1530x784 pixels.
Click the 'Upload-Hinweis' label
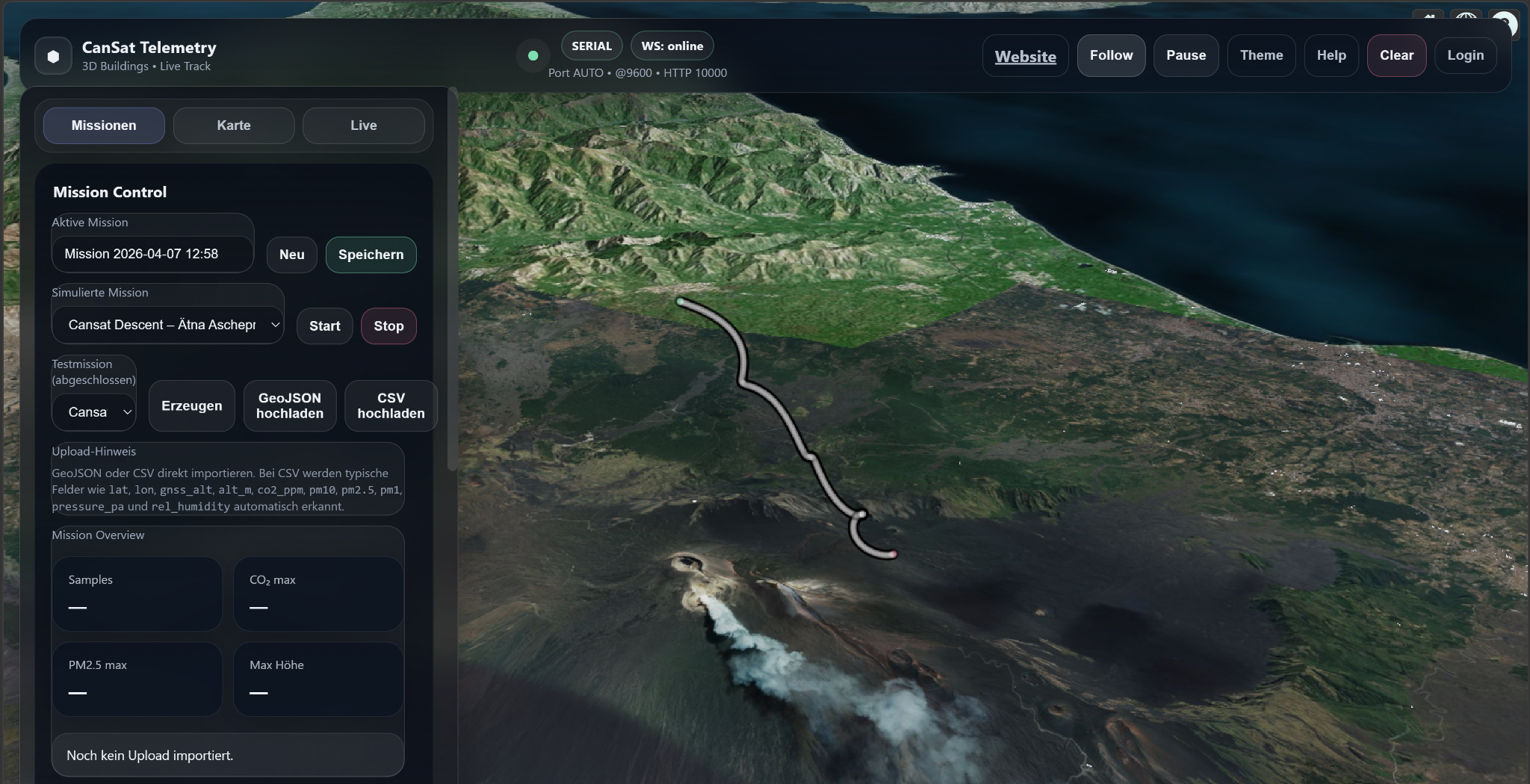point(93,452)
